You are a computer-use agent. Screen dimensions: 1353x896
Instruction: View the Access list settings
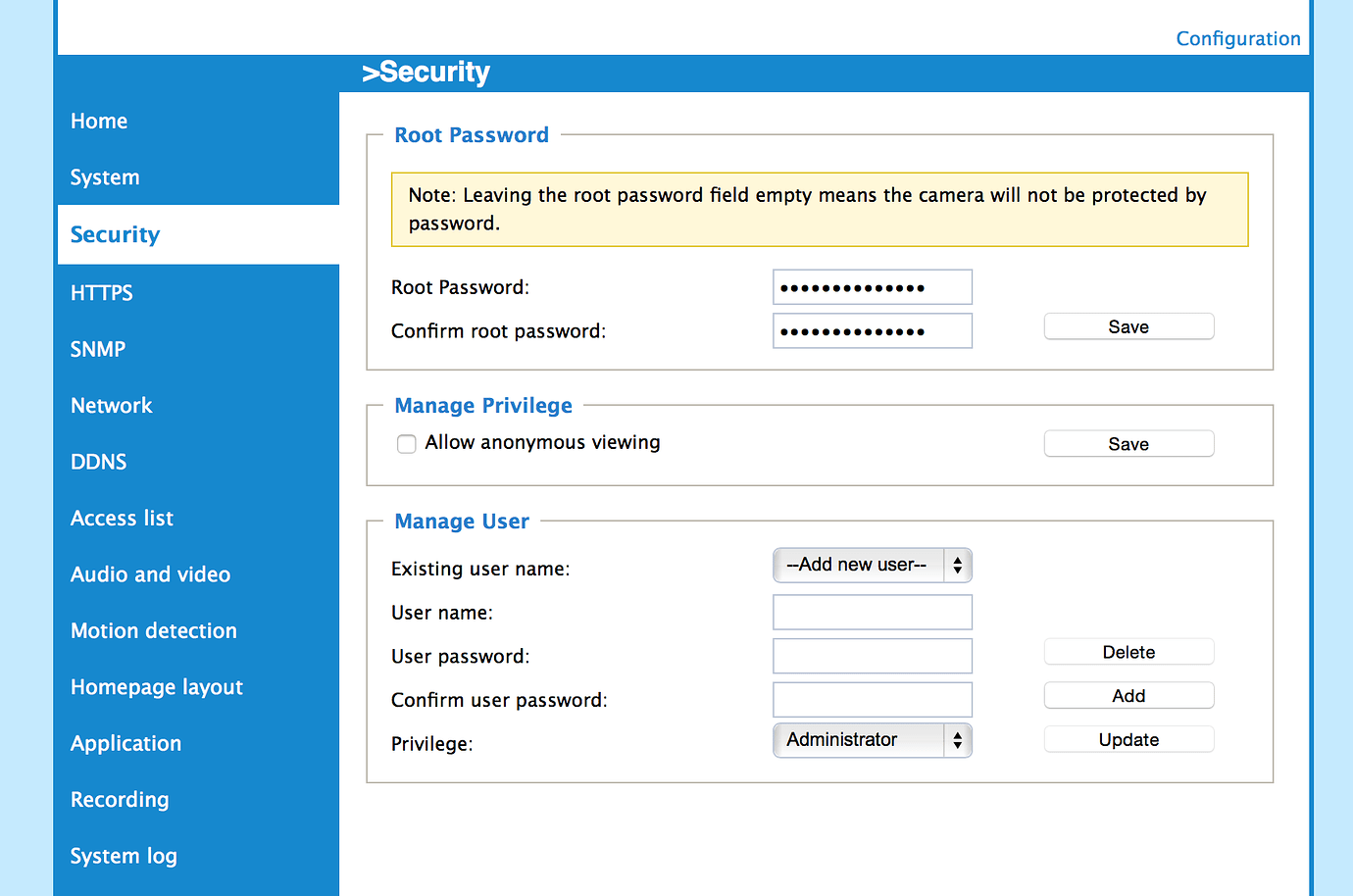tap(122, 518)
